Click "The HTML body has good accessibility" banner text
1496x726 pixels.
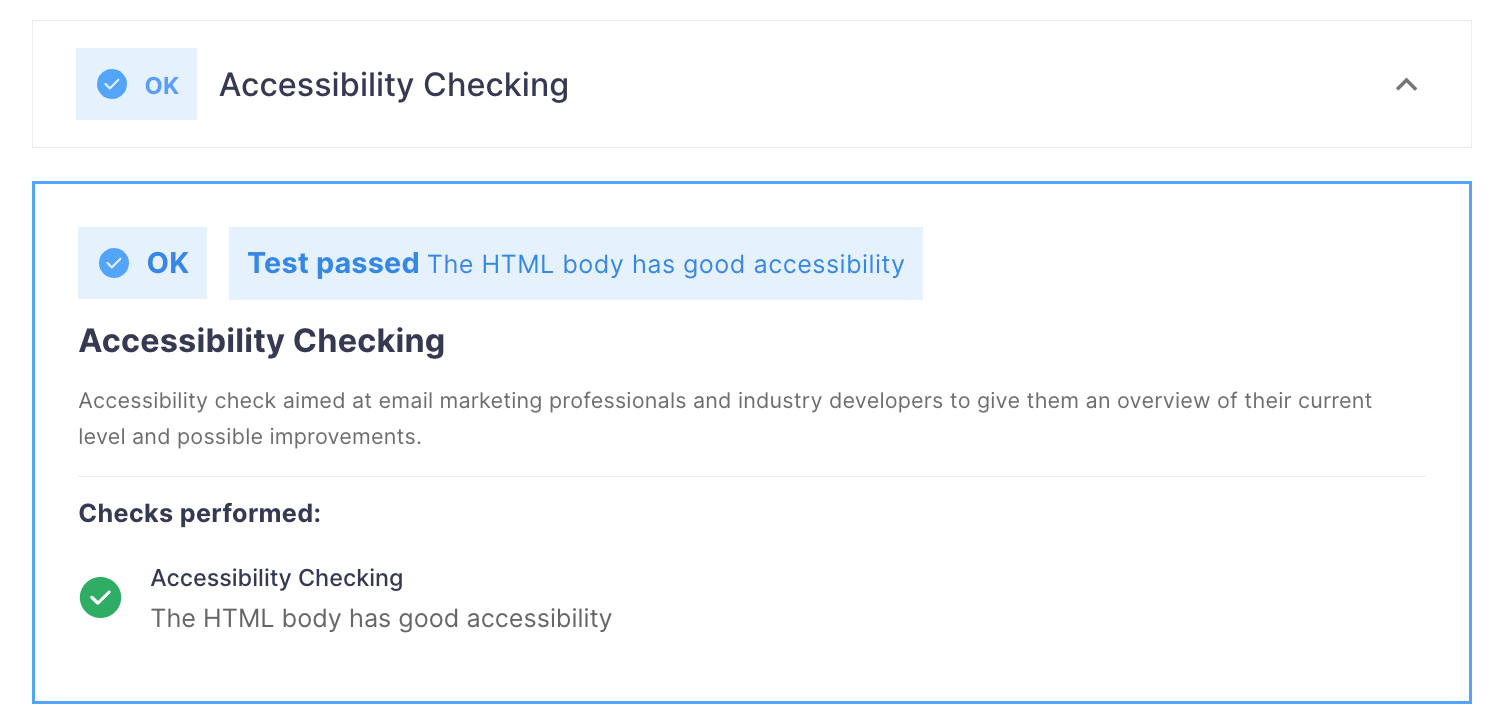[666, 264]
